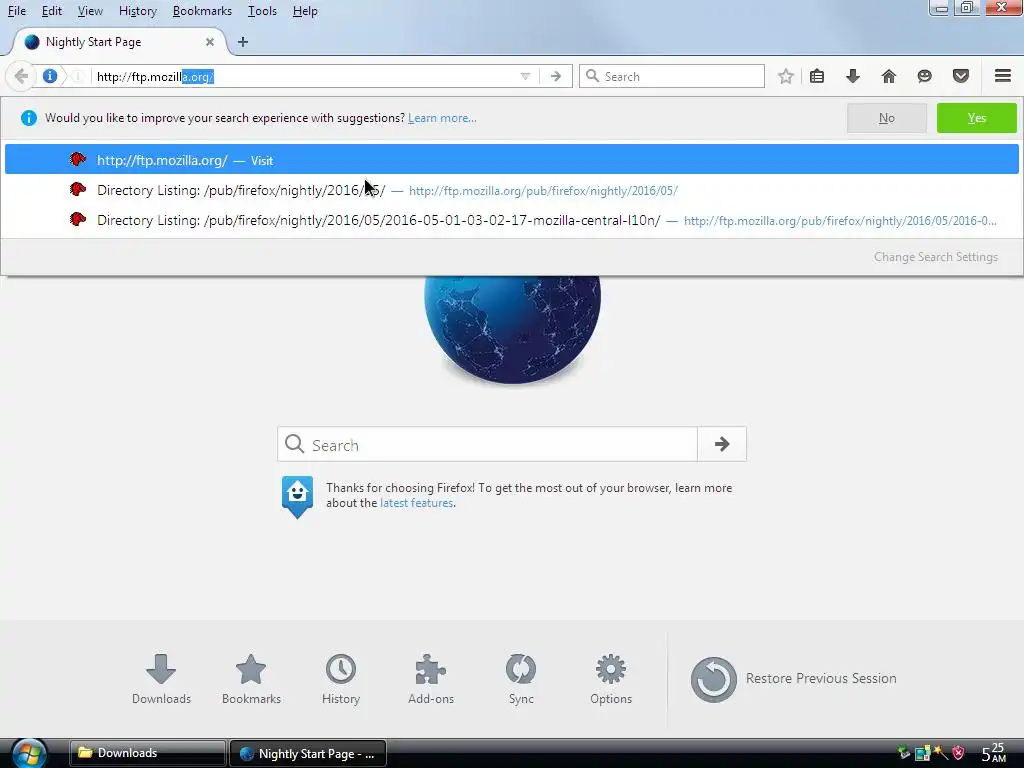
Task: Open the File menu
Action: click(16, 11)
